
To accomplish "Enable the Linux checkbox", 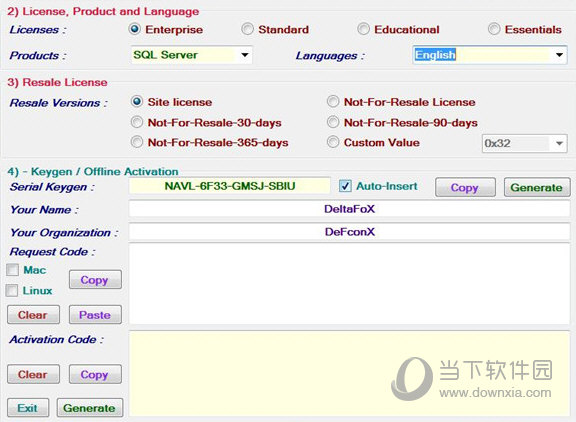I will (12, 291).
